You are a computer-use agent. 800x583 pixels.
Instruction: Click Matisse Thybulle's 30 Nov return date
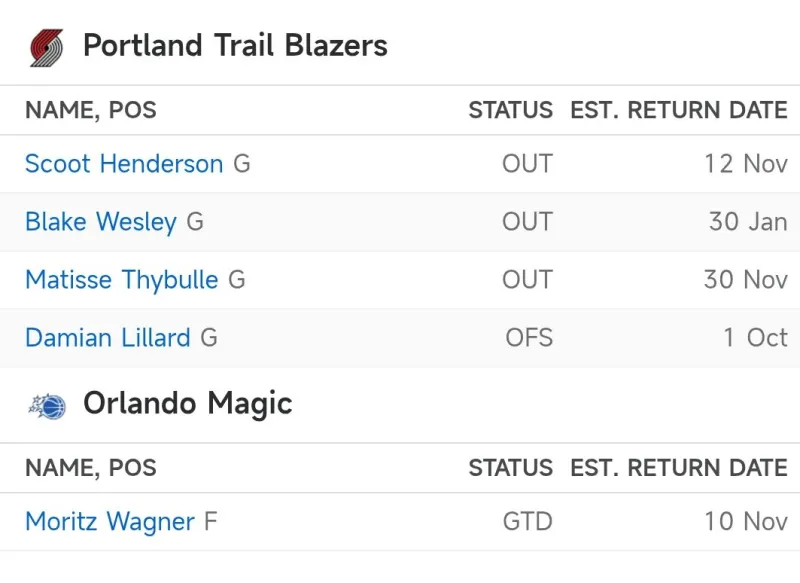(746, 280)
